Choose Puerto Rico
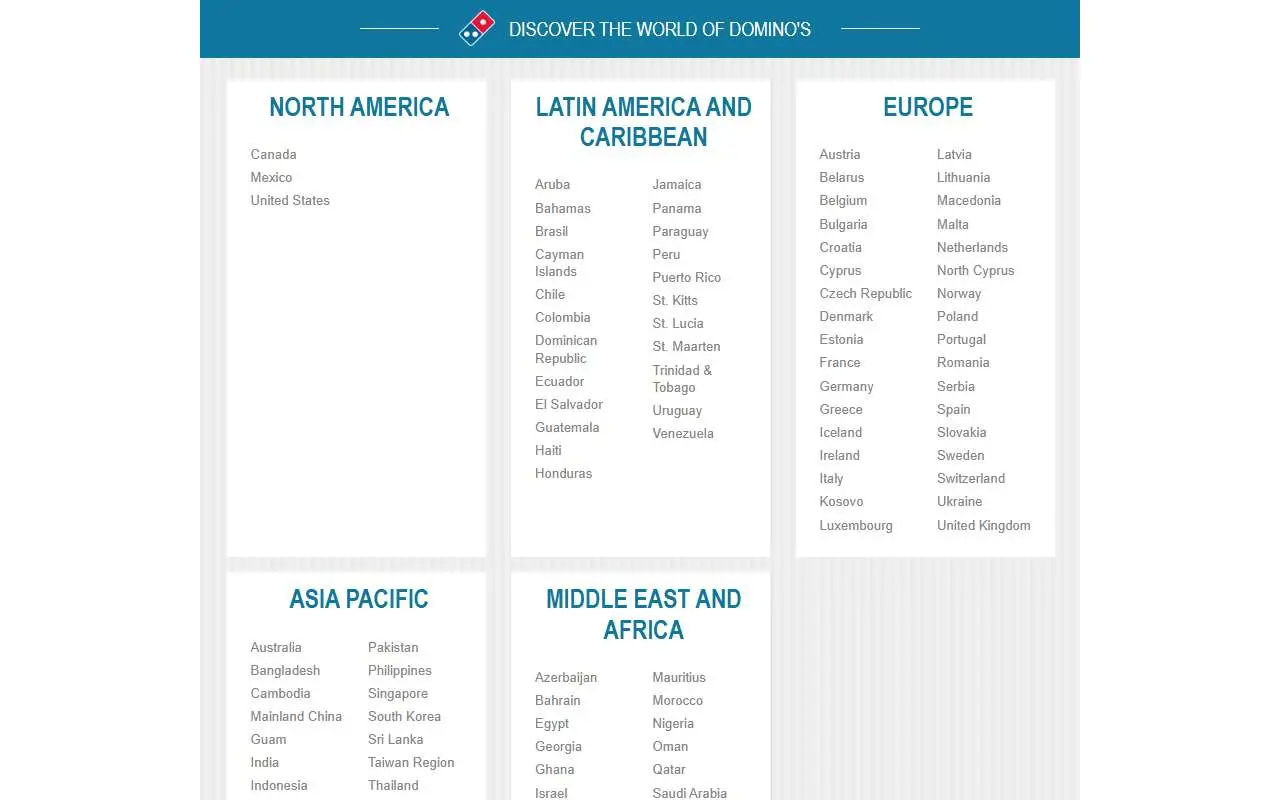This screenshot has width=1280, height=800. tap(687, 277)
